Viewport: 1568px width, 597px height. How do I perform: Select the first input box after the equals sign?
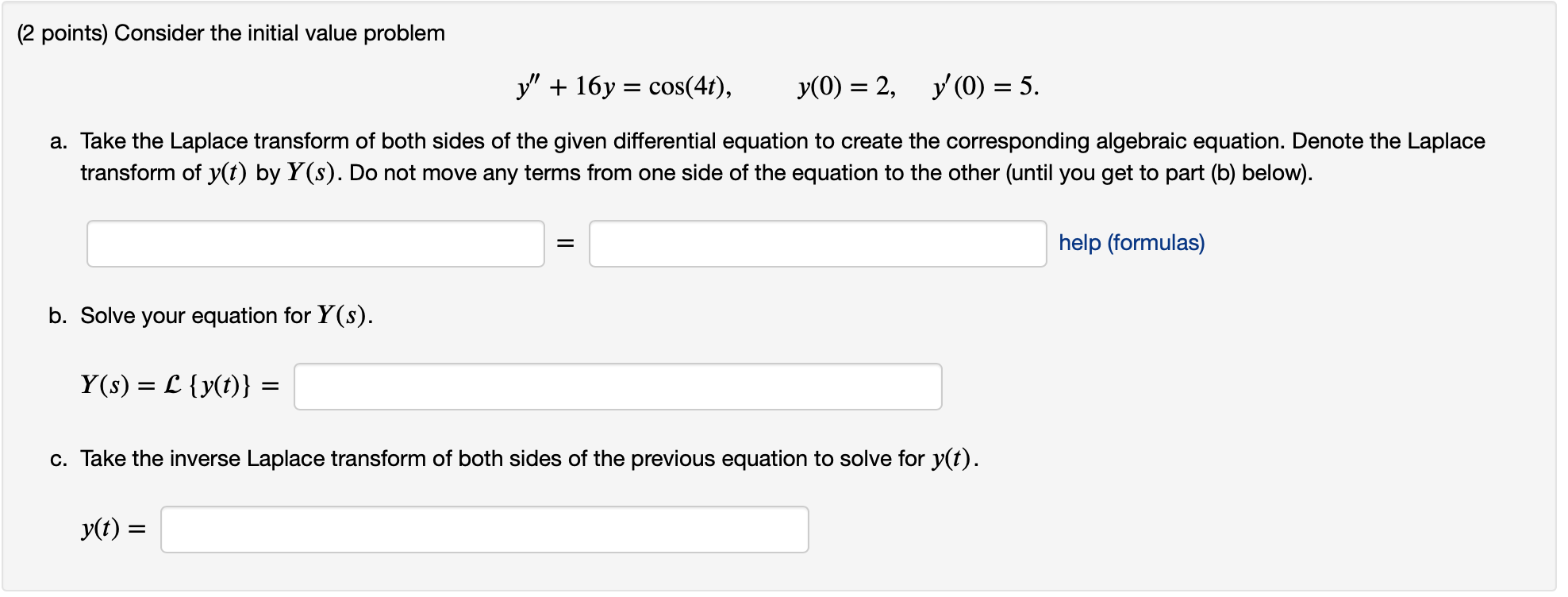pos(817,245)
